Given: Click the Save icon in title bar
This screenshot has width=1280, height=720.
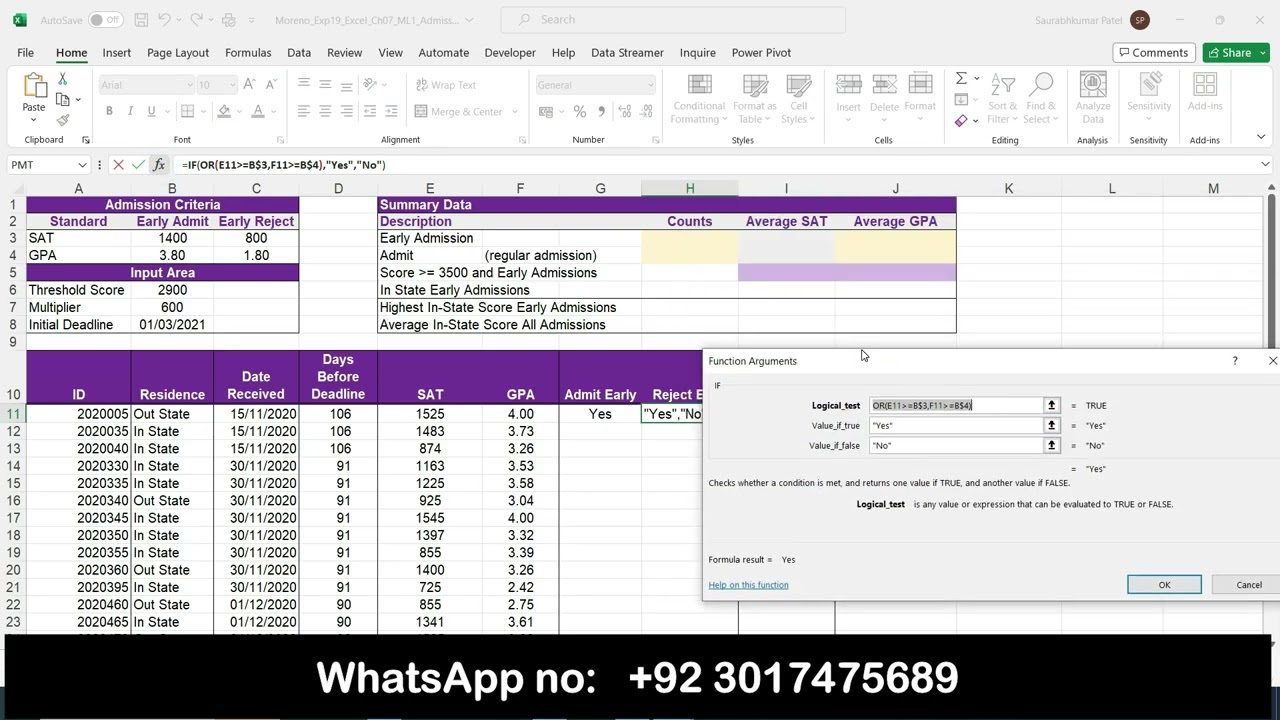Looking at the screenshot, I should point(140,20).
